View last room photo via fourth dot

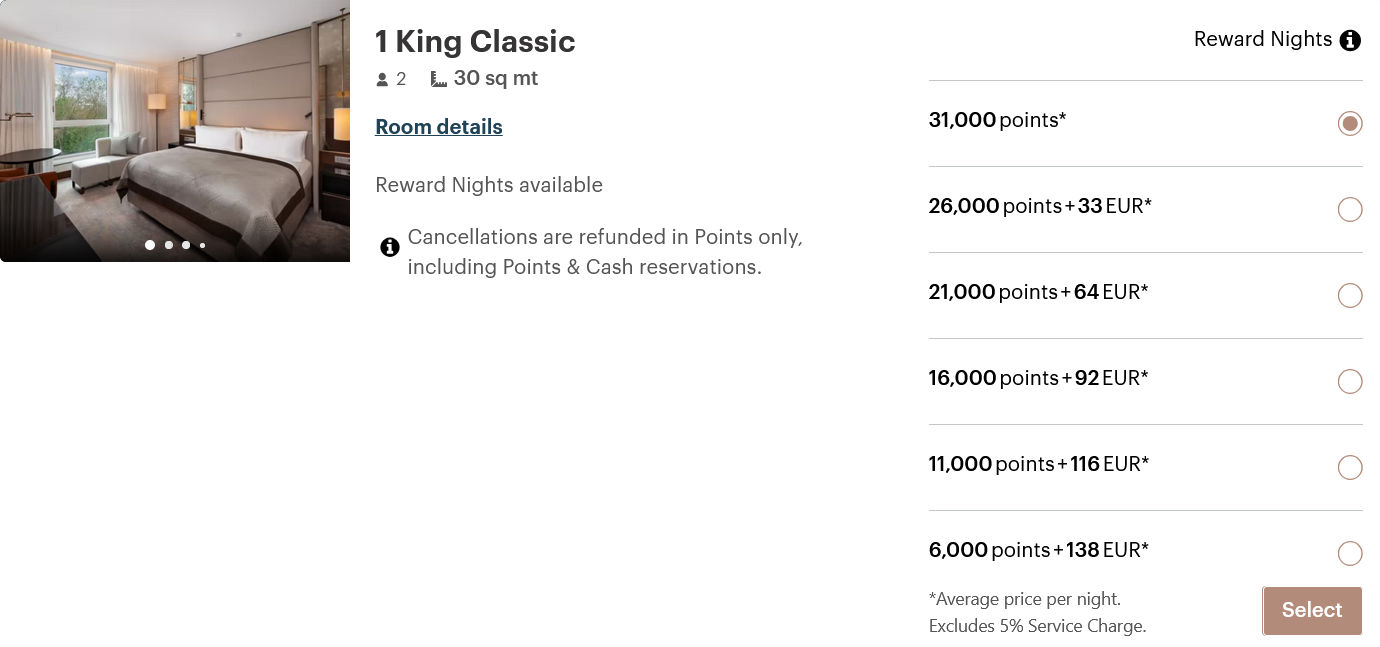(x=202, y=245)
